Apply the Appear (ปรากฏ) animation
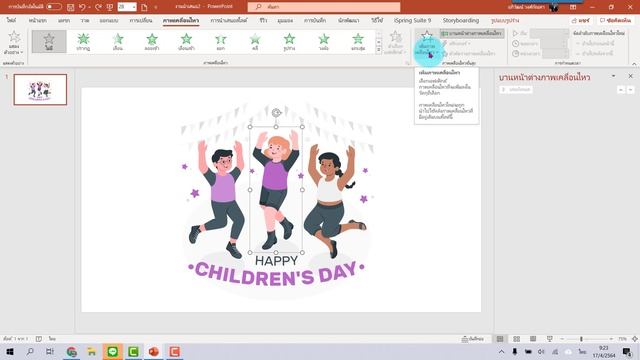The width and height of the screenshot is (640, 360). [x=83, y=42]
